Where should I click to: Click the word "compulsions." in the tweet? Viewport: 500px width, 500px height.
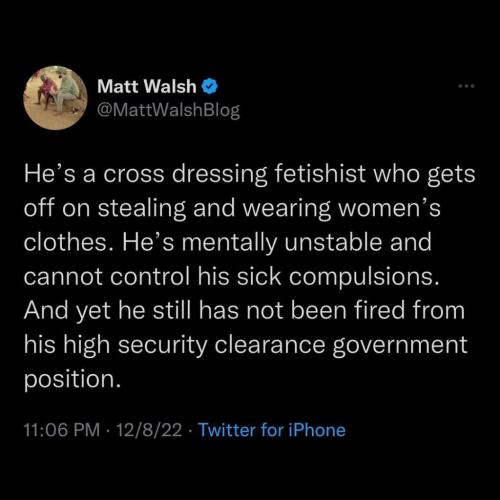(x=364, y=278)
